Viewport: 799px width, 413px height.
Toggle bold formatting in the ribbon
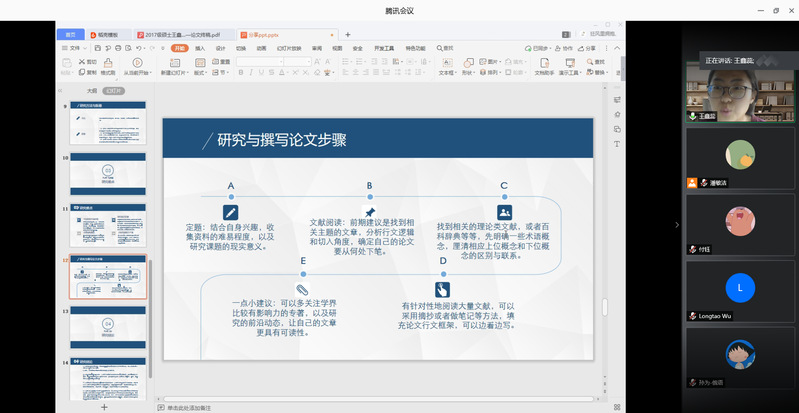(241, 72)
